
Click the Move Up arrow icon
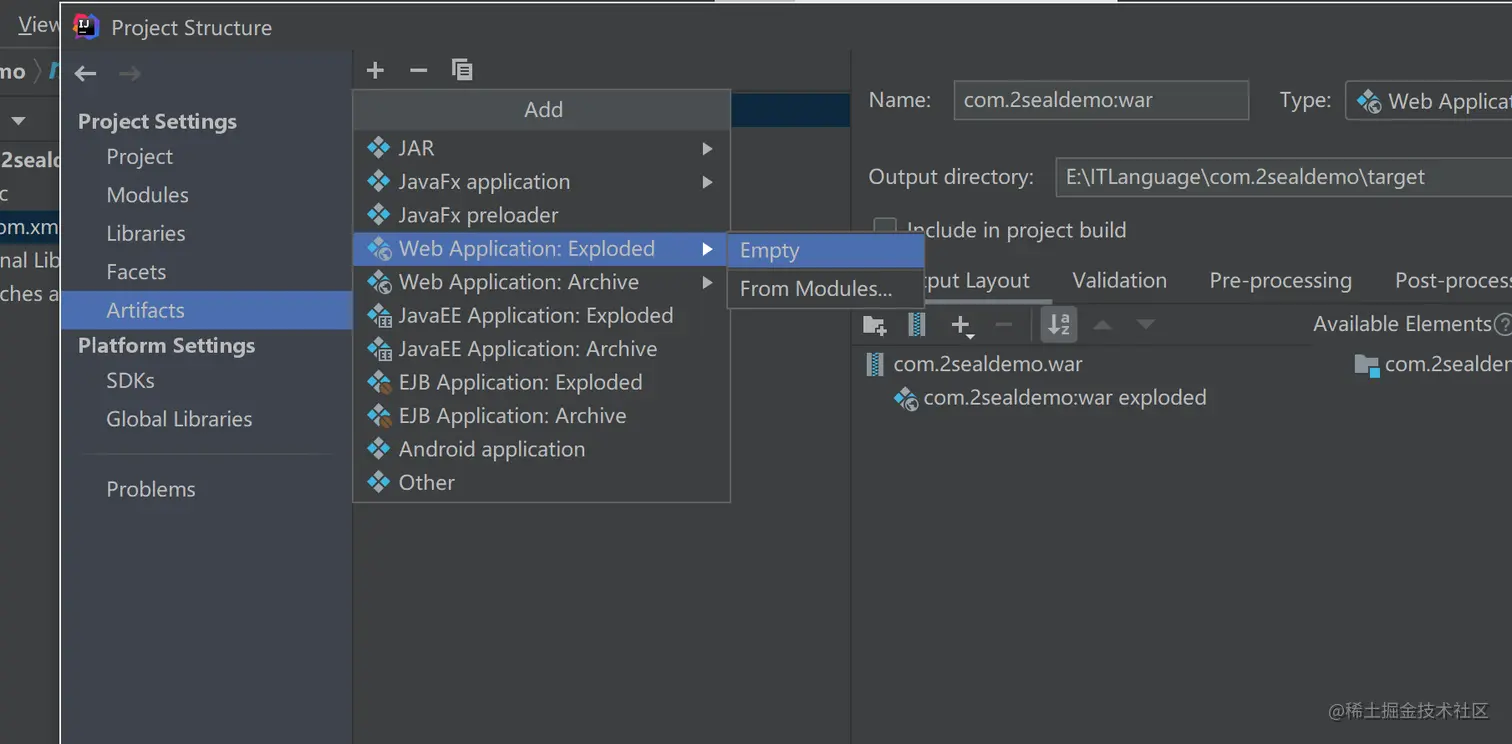point(1102,325)
